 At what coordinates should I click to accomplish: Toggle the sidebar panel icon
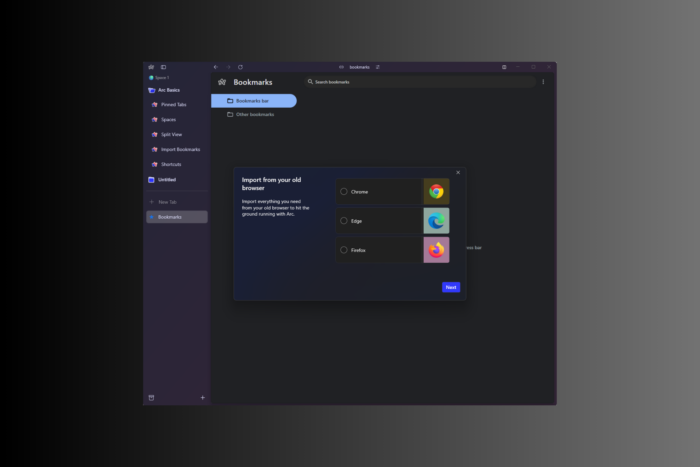coord(163,67)
